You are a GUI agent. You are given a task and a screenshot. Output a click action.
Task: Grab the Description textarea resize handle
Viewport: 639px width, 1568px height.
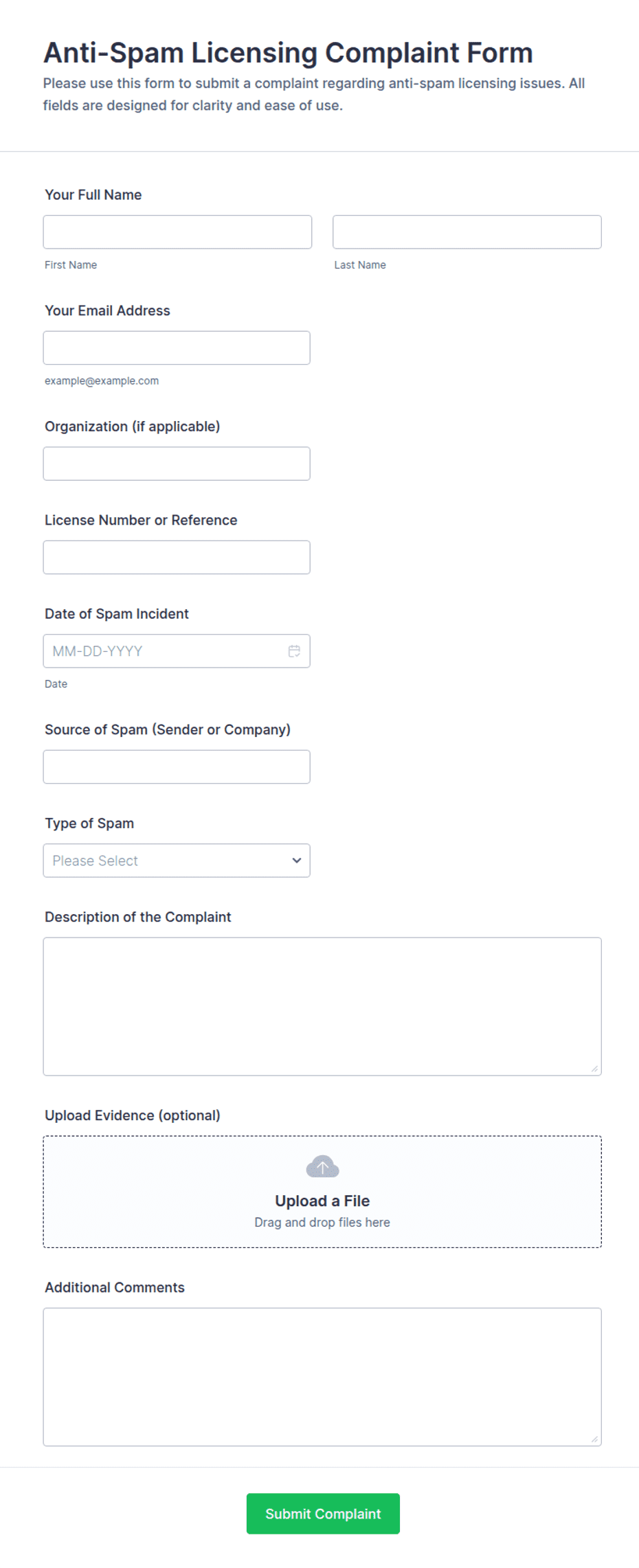[594, 1069]
